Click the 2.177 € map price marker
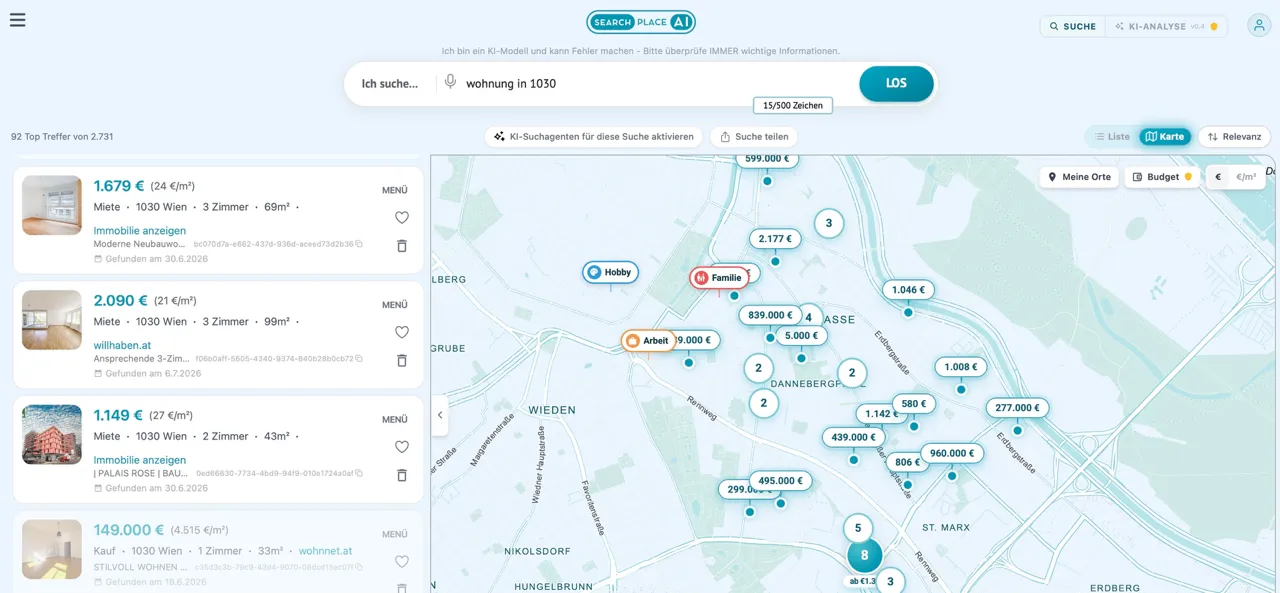This screenshot has height=593, width=1280. coord(775,239)
